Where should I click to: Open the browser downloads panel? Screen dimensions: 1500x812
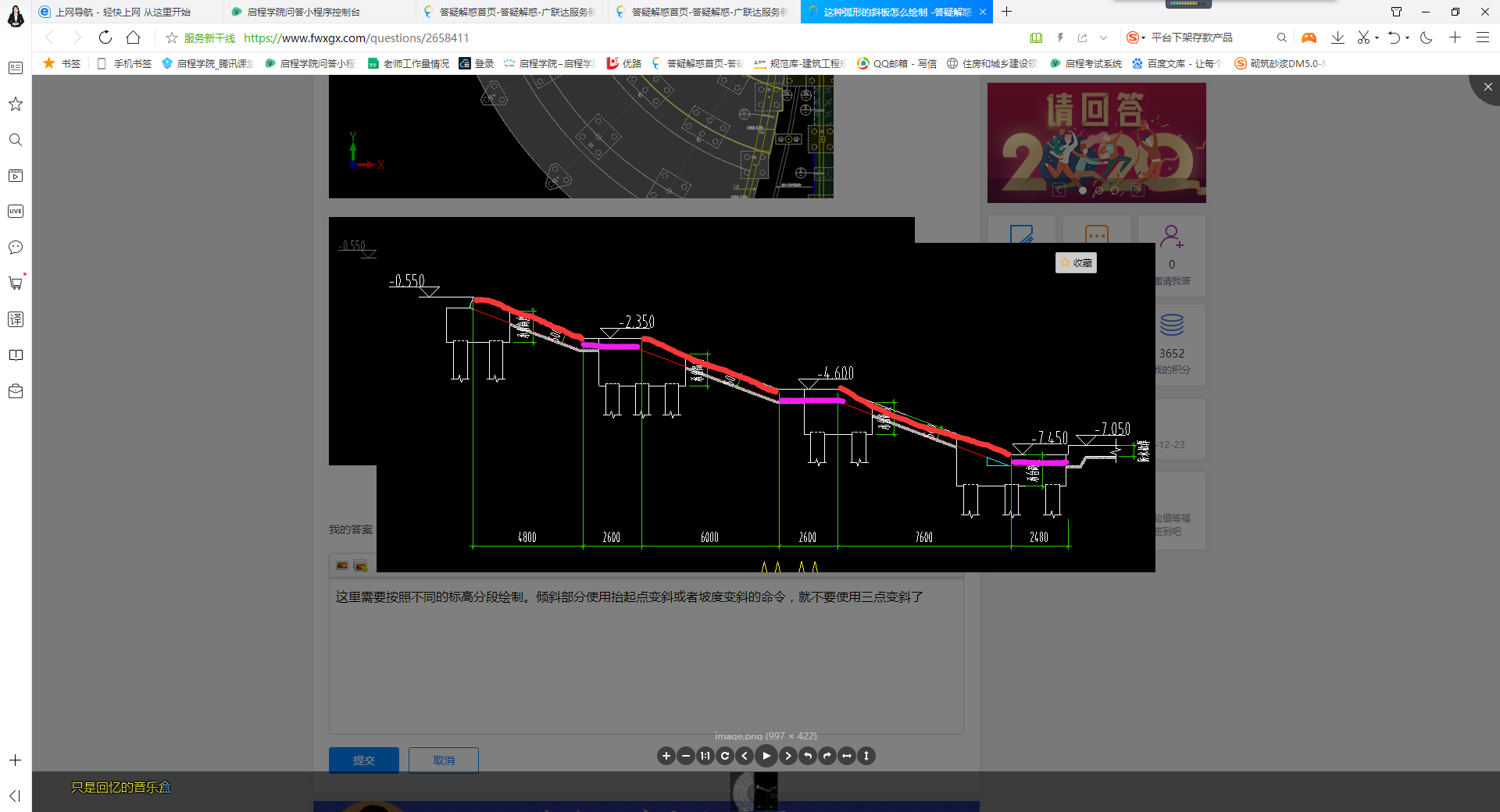coord(1337,37)
